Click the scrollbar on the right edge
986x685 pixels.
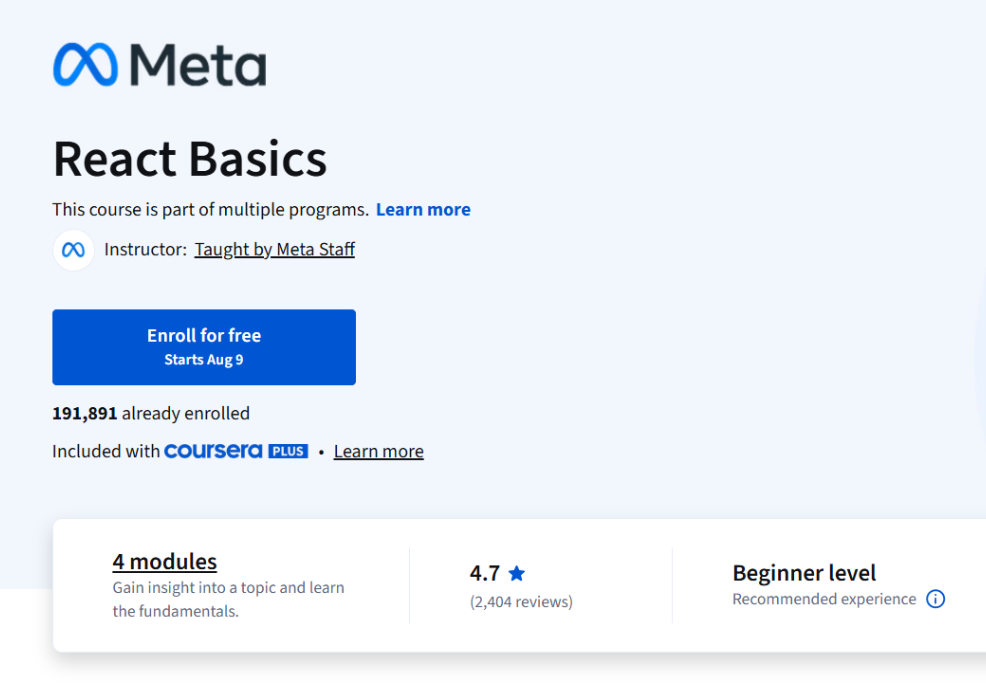[x=981, y=300]
